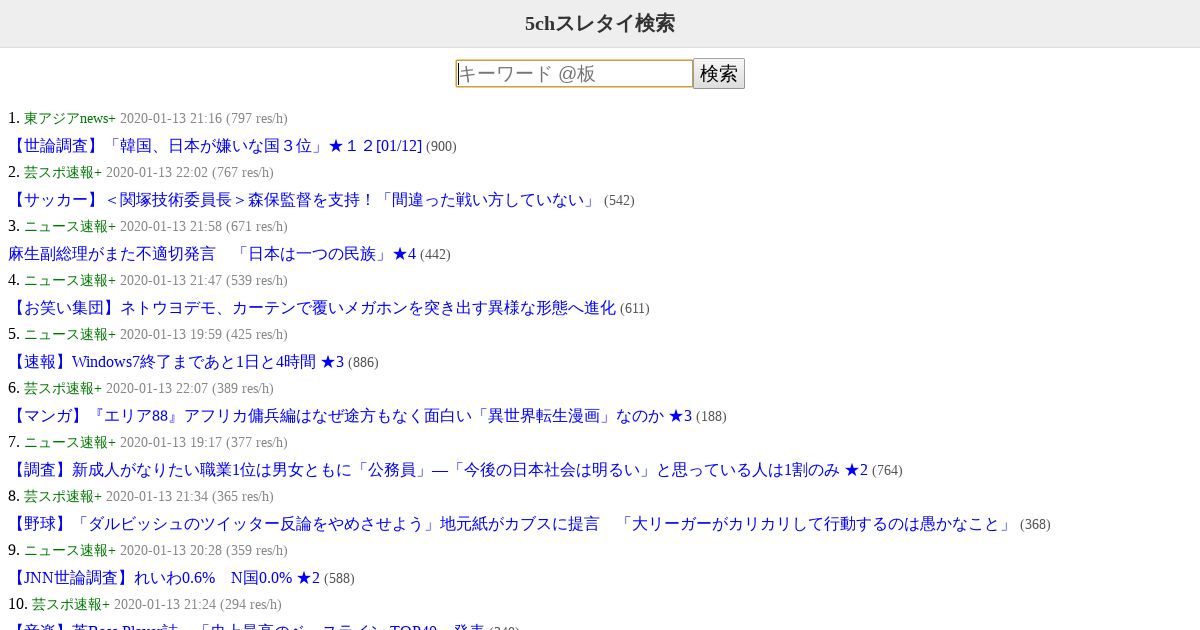Click the 検索 search button
This screenshot has height=630, width=1200.
click(719, 74)
